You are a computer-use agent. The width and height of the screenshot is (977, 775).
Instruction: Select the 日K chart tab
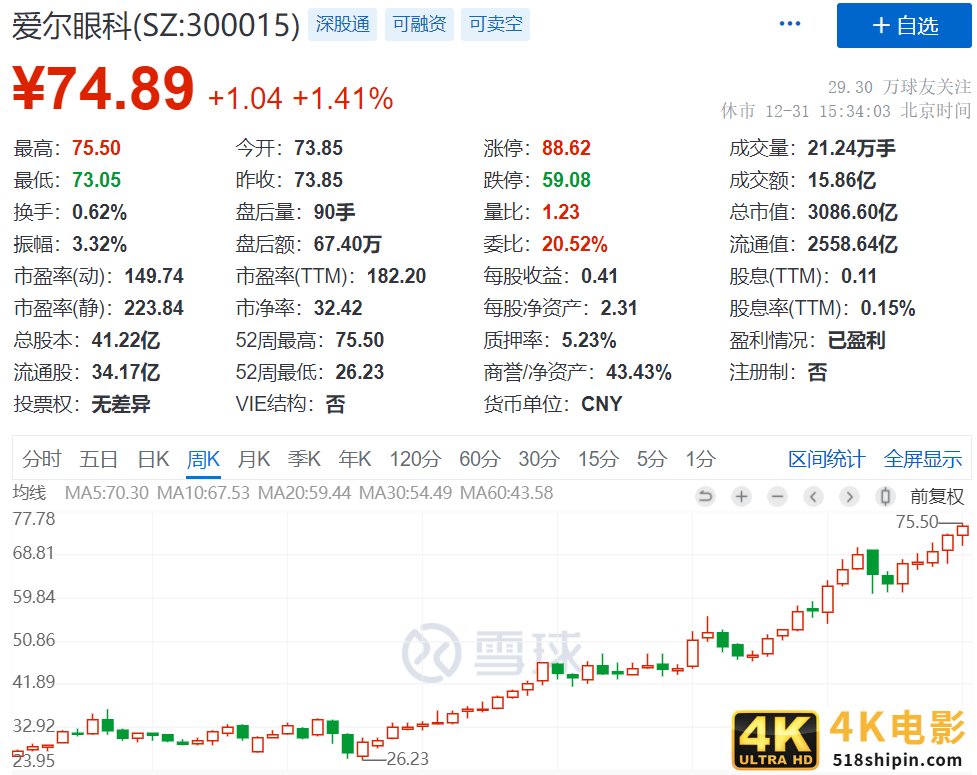(x=153, y=459)
